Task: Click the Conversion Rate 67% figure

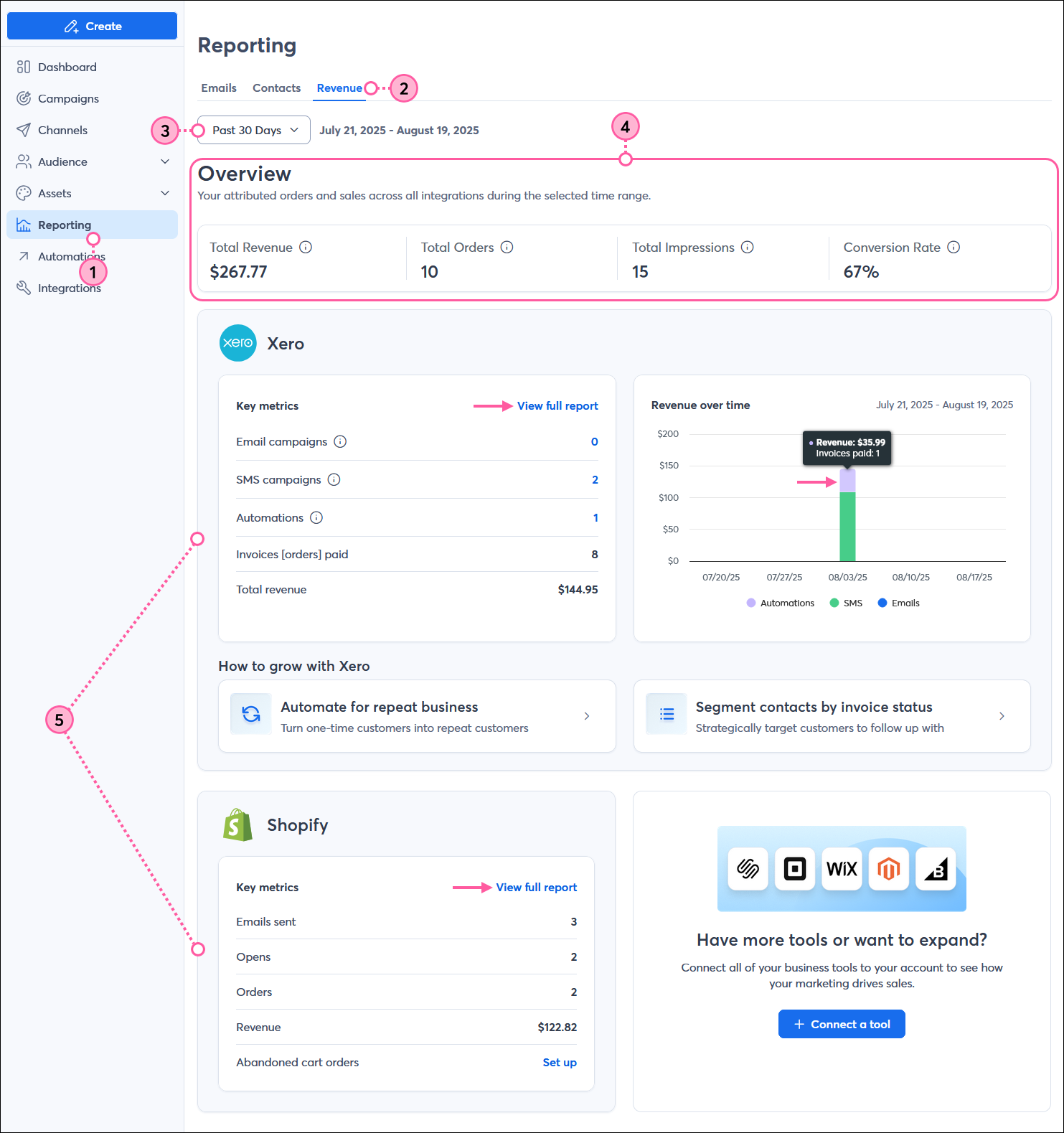Action: (x=861, y=272)
